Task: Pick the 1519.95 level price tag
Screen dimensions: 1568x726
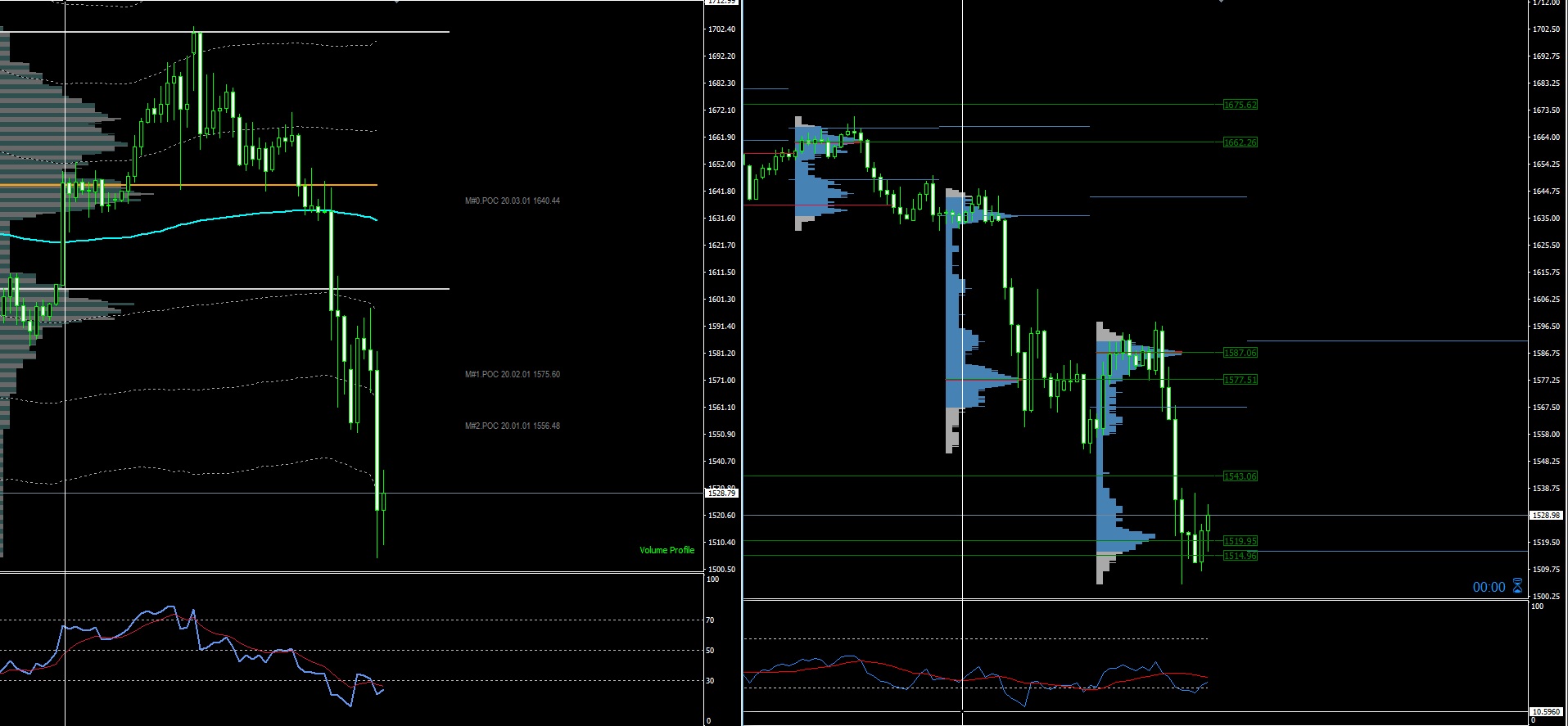Action: (1240, 541)
